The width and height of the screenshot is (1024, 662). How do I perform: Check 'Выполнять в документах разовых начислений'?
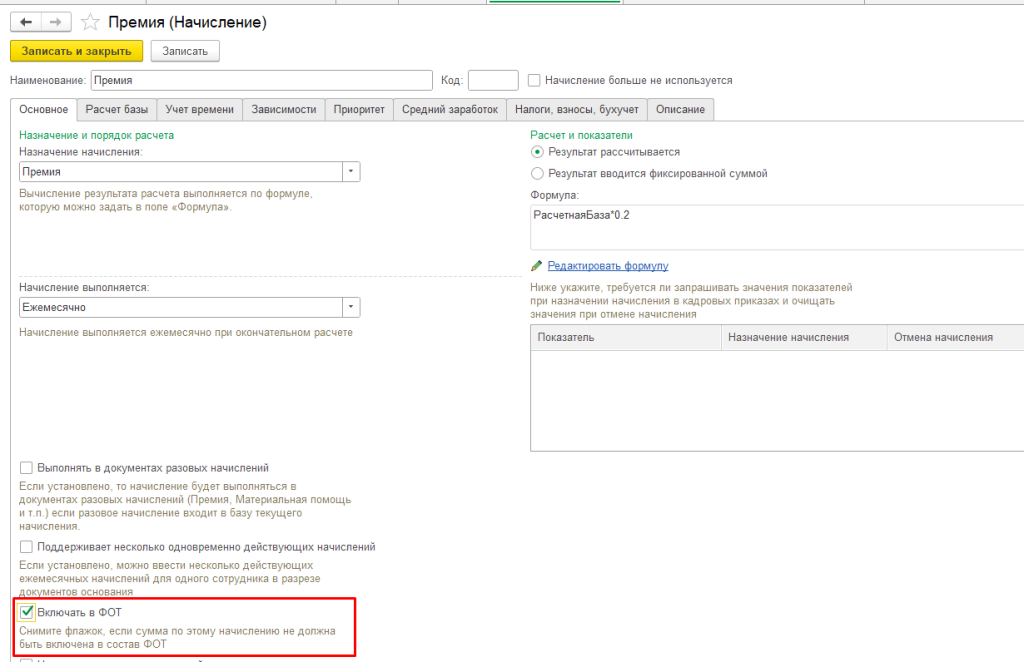point(27,467)
